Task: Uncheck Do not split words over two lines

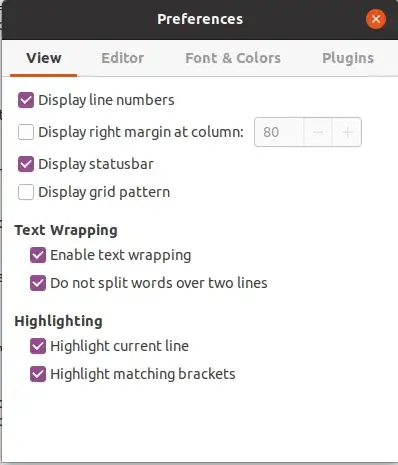Action: [x=38, y=283]
